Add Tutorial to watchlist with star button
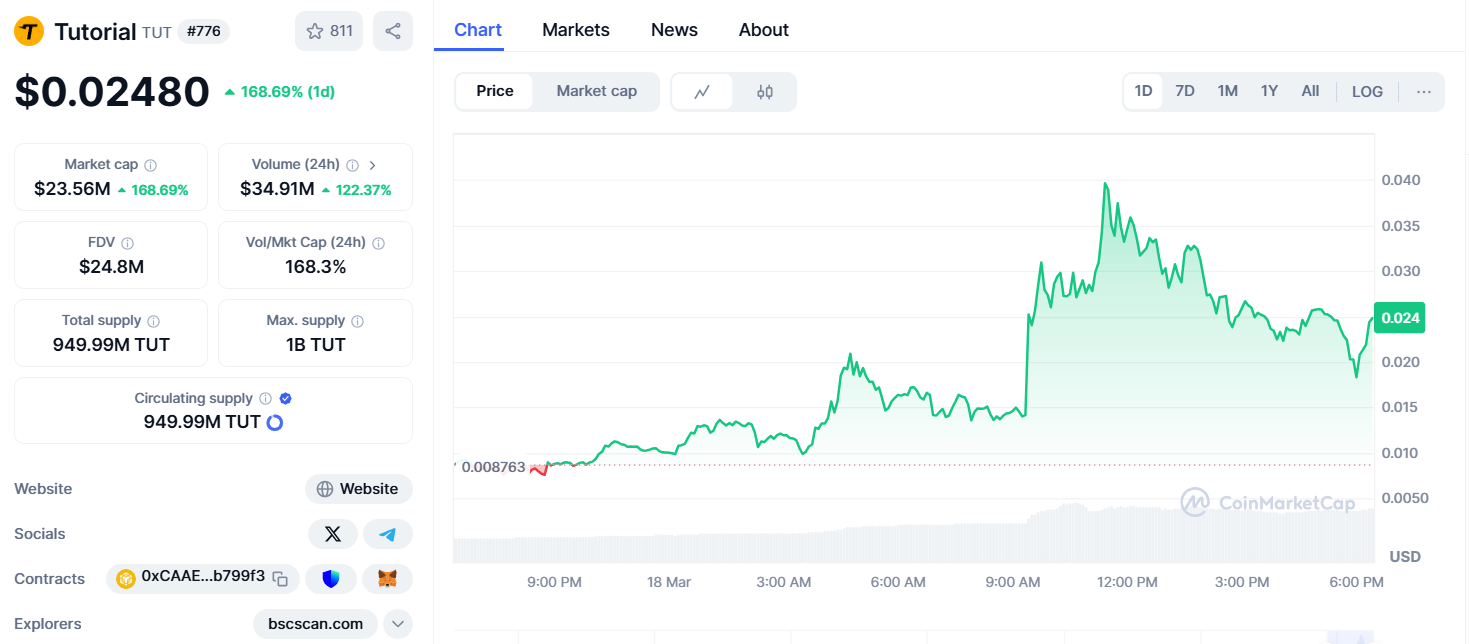Image resolution: width=1469 pixels, height=644 pixels. pyautogui.click(x=329, y=31)
